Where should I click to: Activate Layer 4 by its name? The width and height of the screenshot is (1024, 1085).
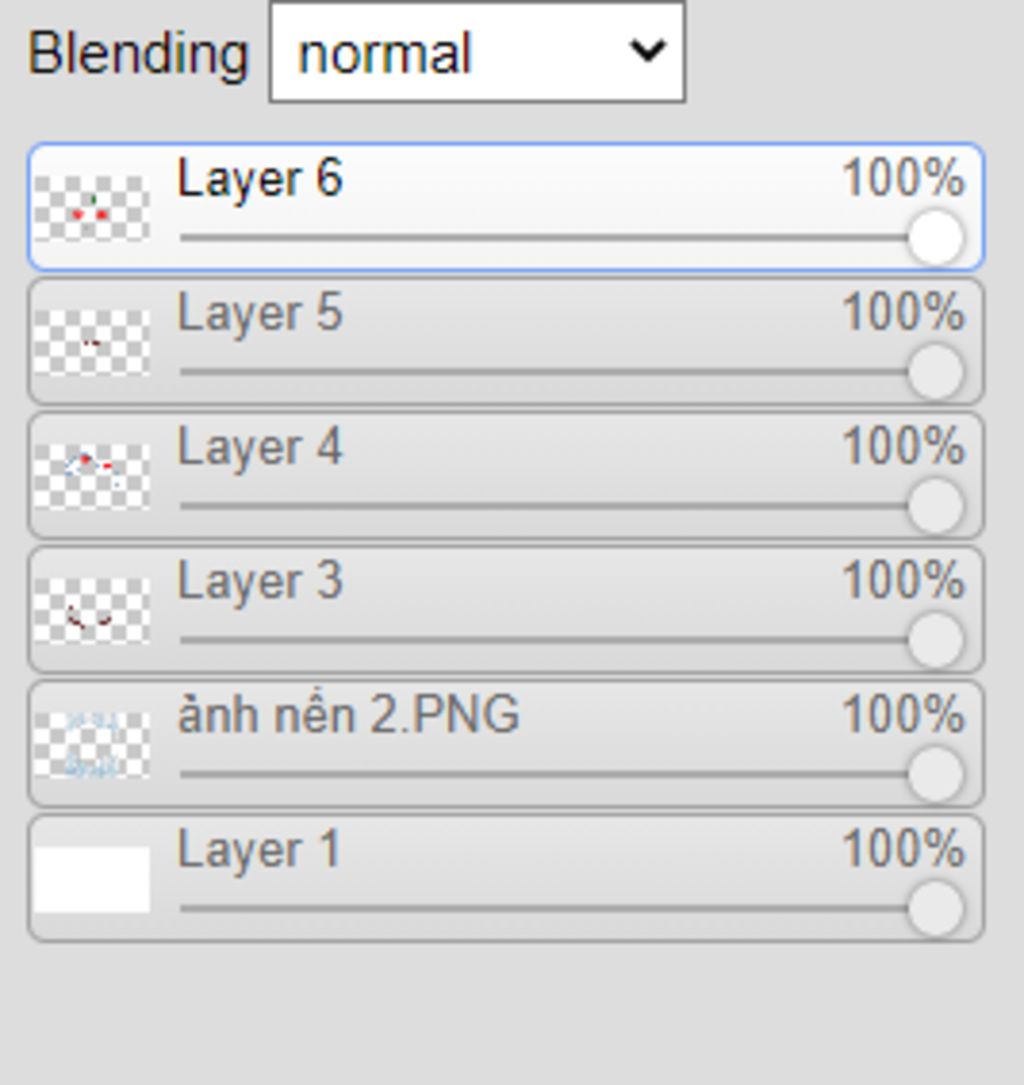click(260, 447)
